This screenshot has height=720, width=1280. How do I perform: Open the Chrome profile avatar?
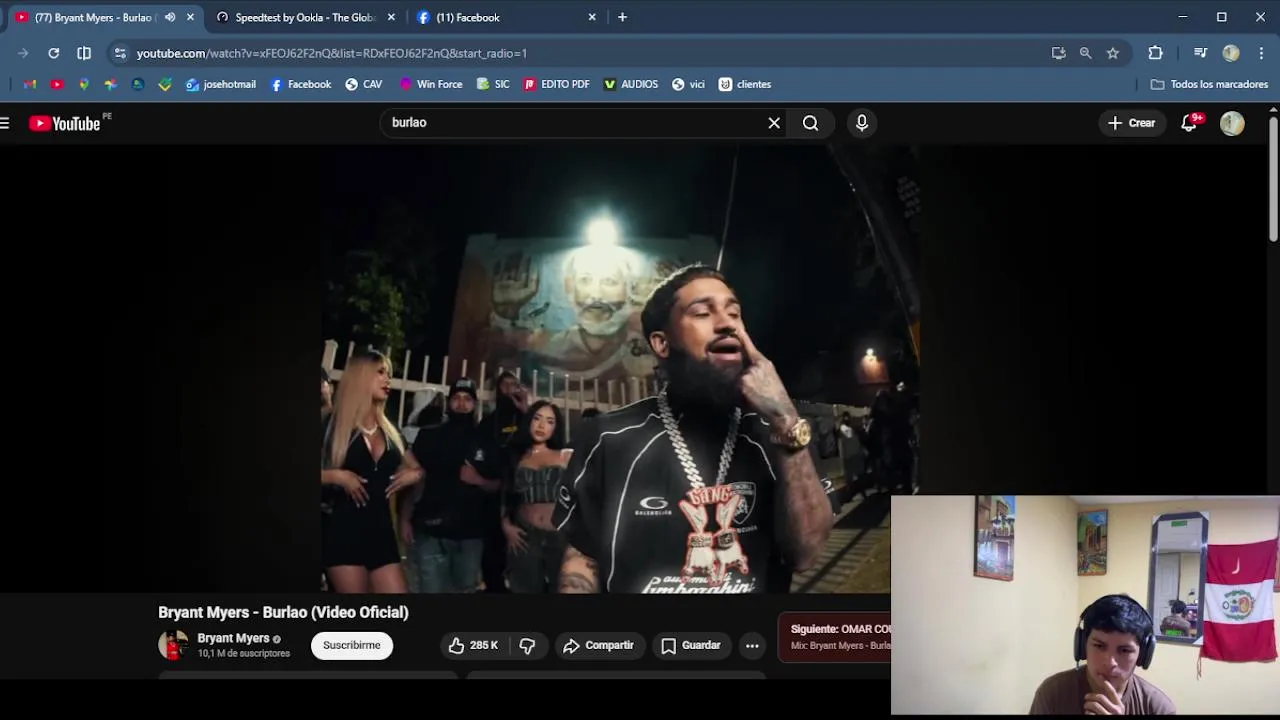point(1231,53)
